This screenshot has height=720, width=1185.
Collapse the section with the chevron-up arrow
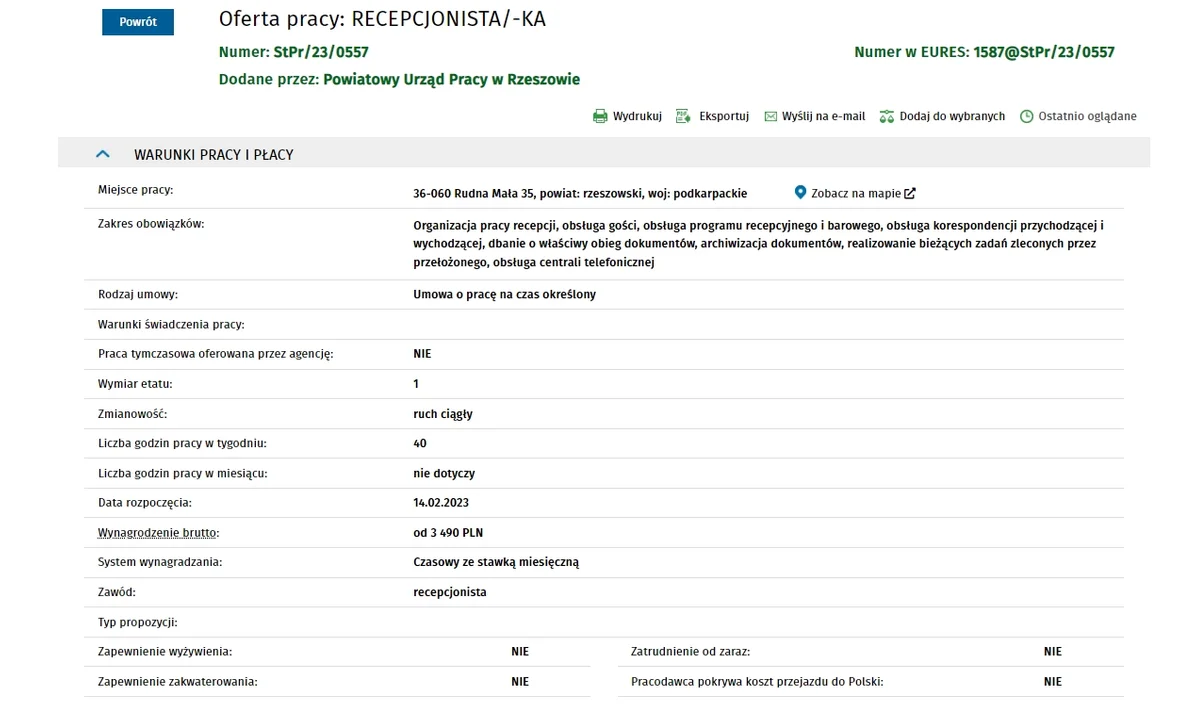(x=103, y=154)
